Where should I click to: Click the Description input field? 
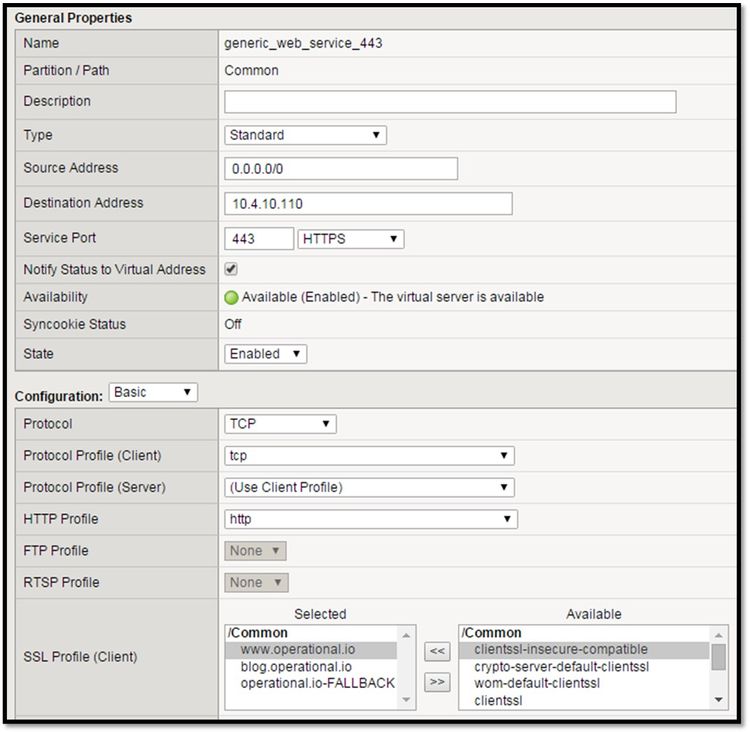[x=450, y=102]
